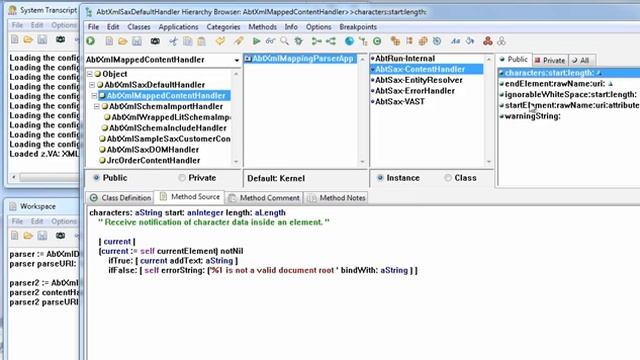Select AbtXmlMappingParserApp in application list
Screen dimensions: 640x360
pyautogui.click(x=302, y=59)
